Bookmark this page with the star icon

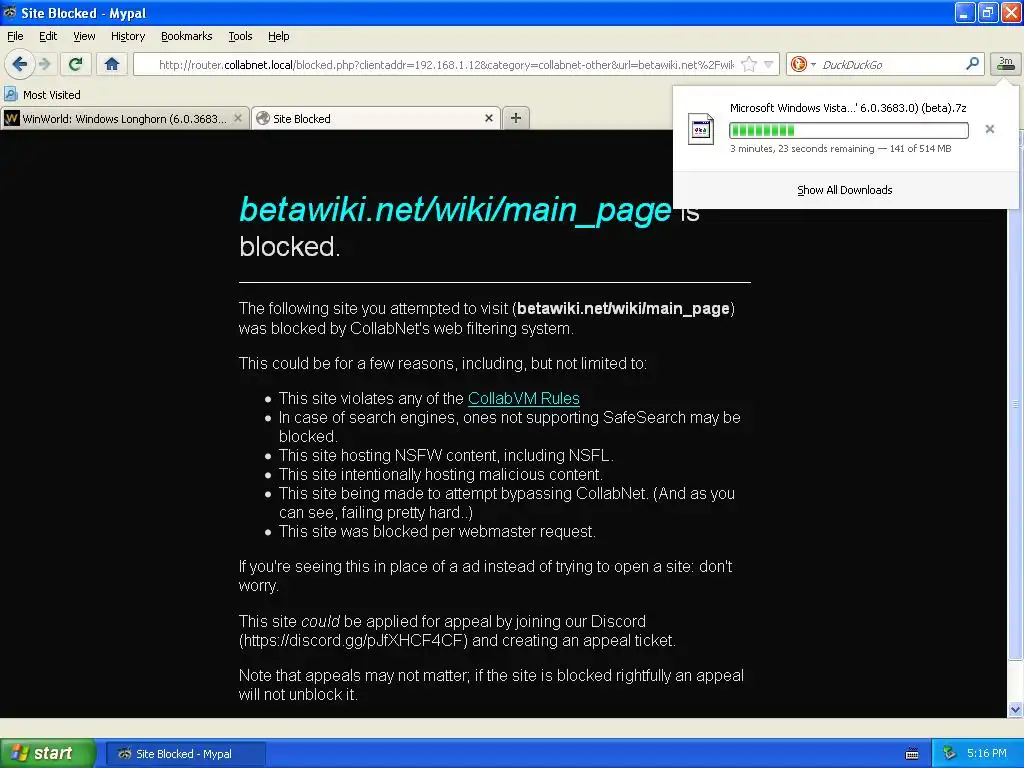749,64
